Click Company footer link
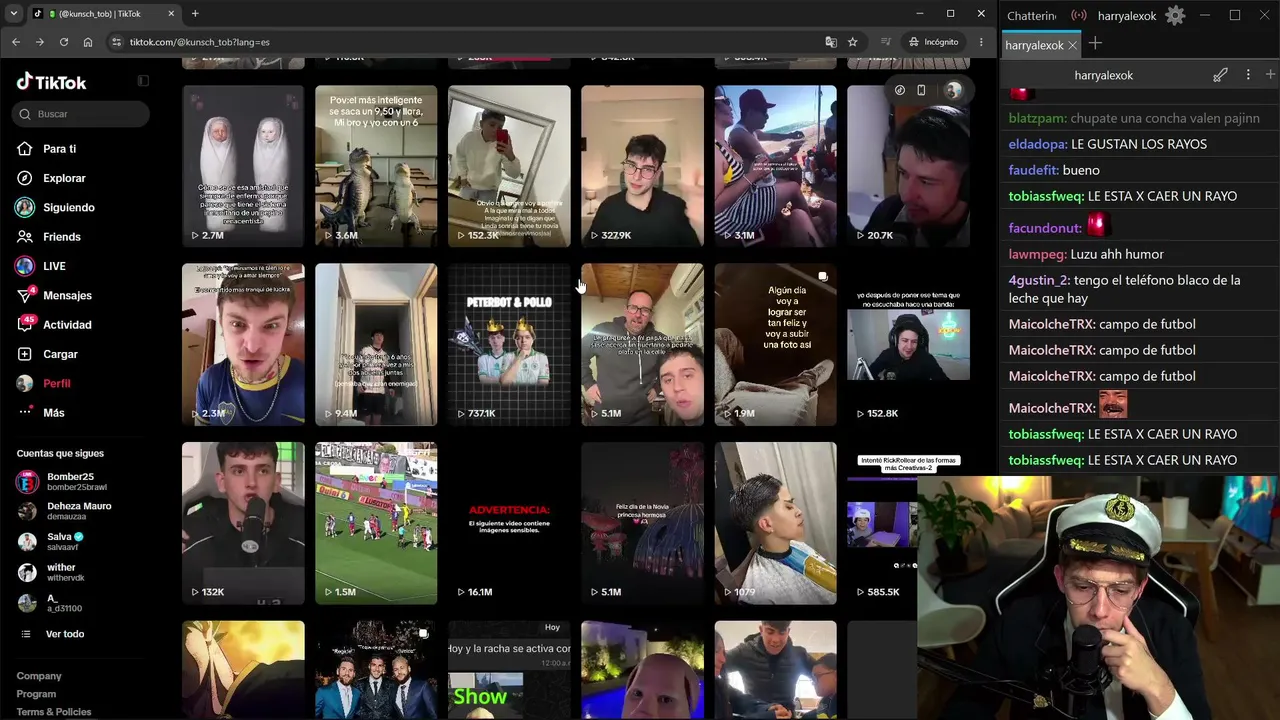 click(x=39, y=676)
